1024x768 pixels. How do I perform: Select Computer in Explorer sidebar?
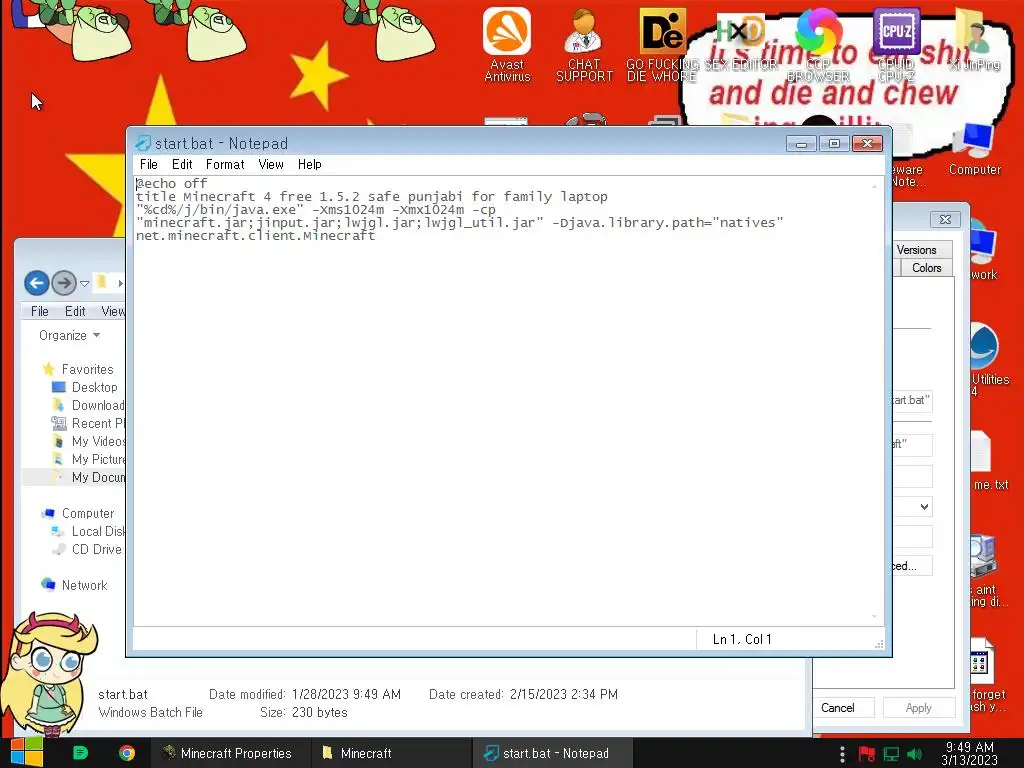click(78, 513)
